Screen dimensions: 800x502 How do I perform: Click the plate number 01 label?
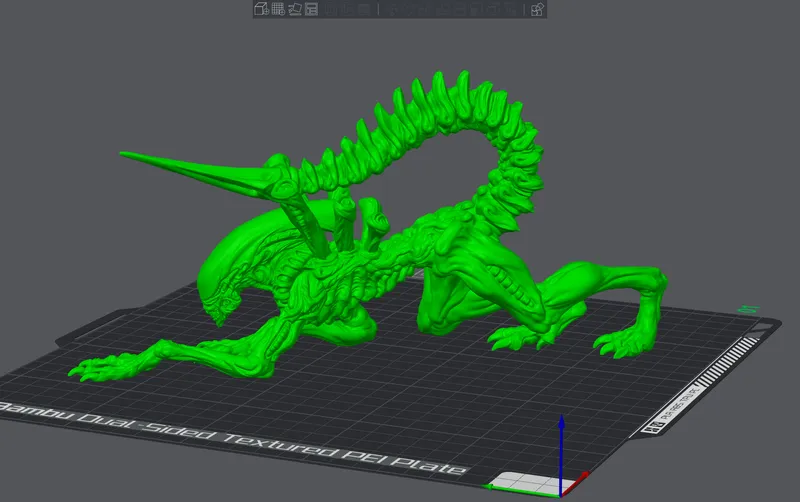pos(748,310)
